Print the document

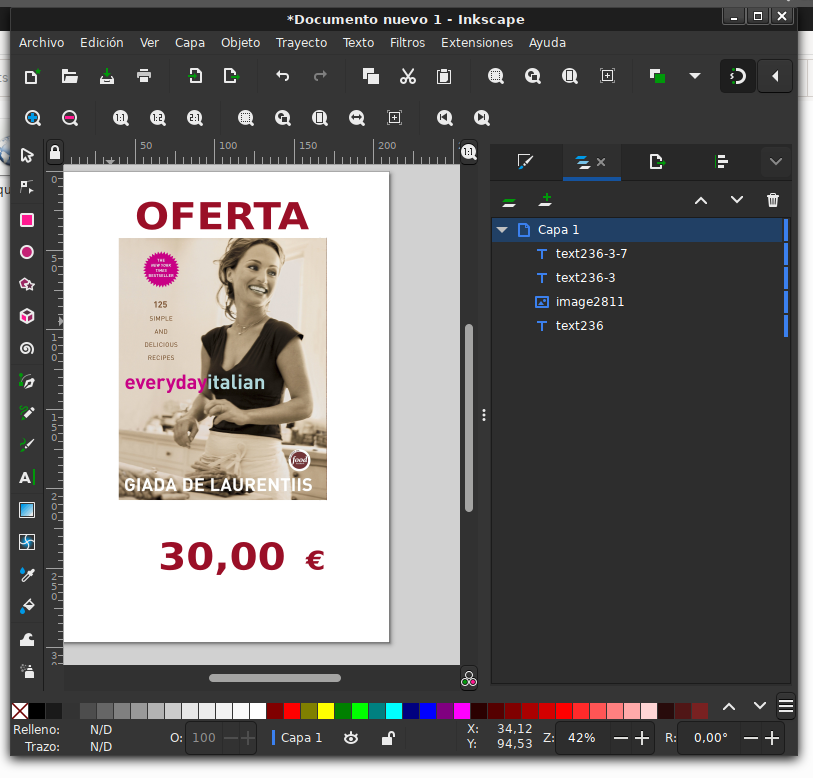144,77
